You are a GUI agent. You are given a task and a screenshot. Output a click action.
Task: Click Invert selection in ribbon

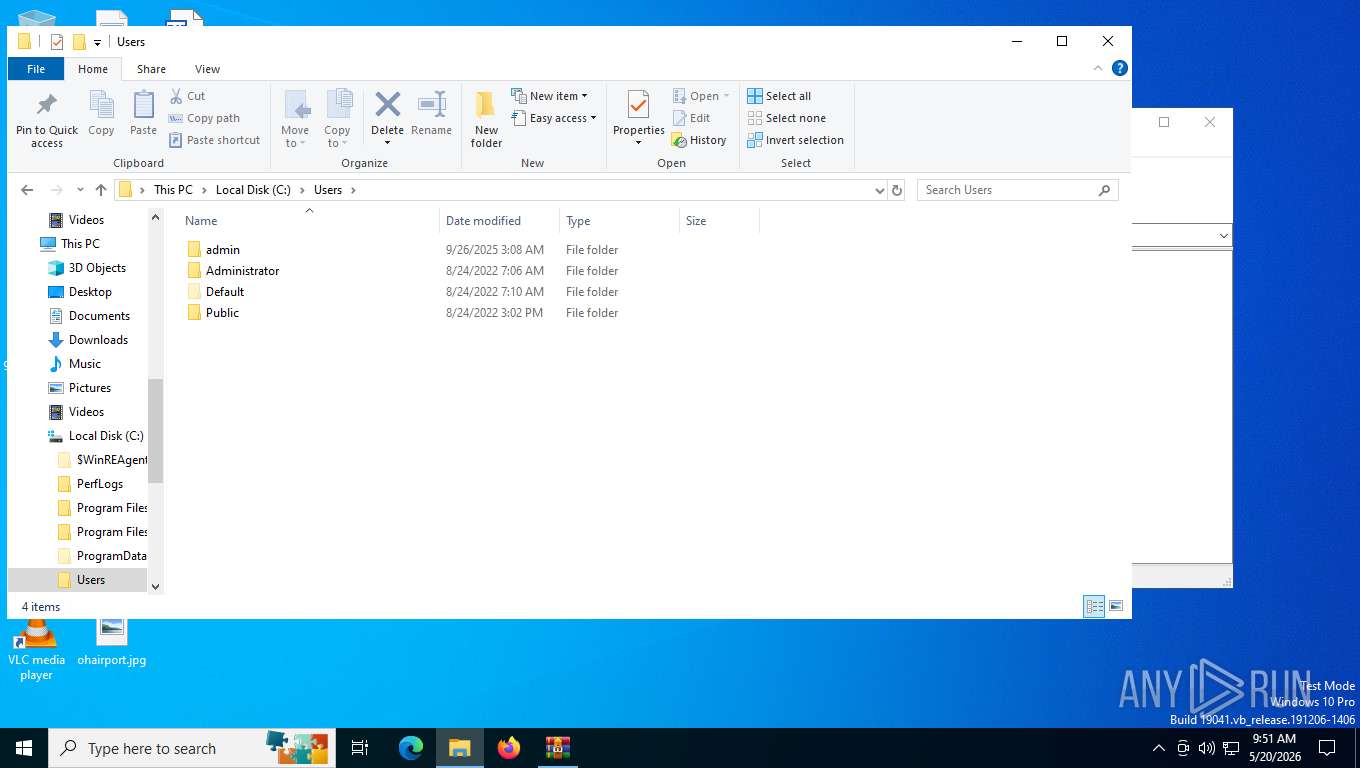tap(796, 140)
